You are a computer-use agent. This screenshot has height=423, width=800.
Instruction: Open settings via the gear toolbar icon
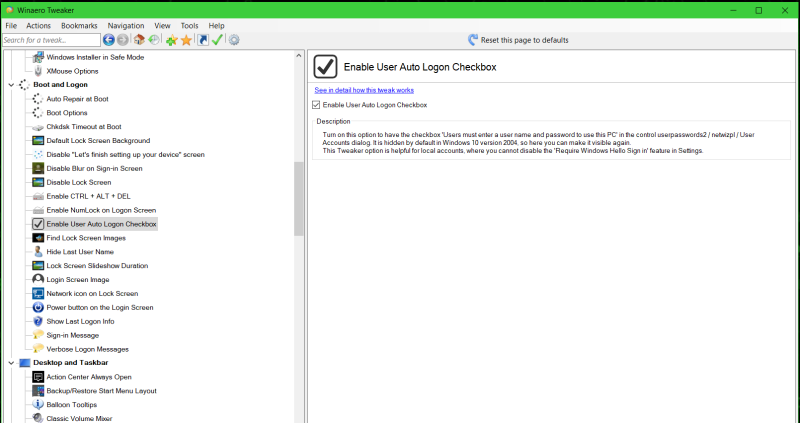pos(234,40)
